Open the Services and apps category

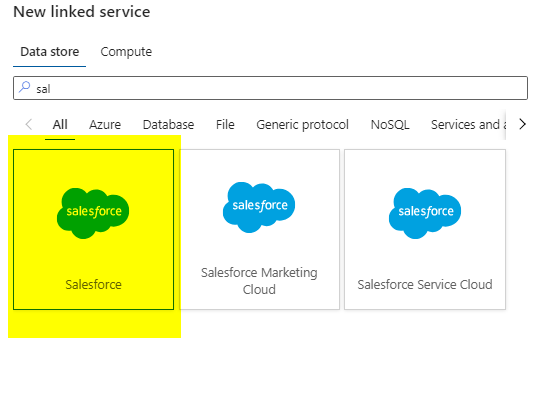click(468, 124)
